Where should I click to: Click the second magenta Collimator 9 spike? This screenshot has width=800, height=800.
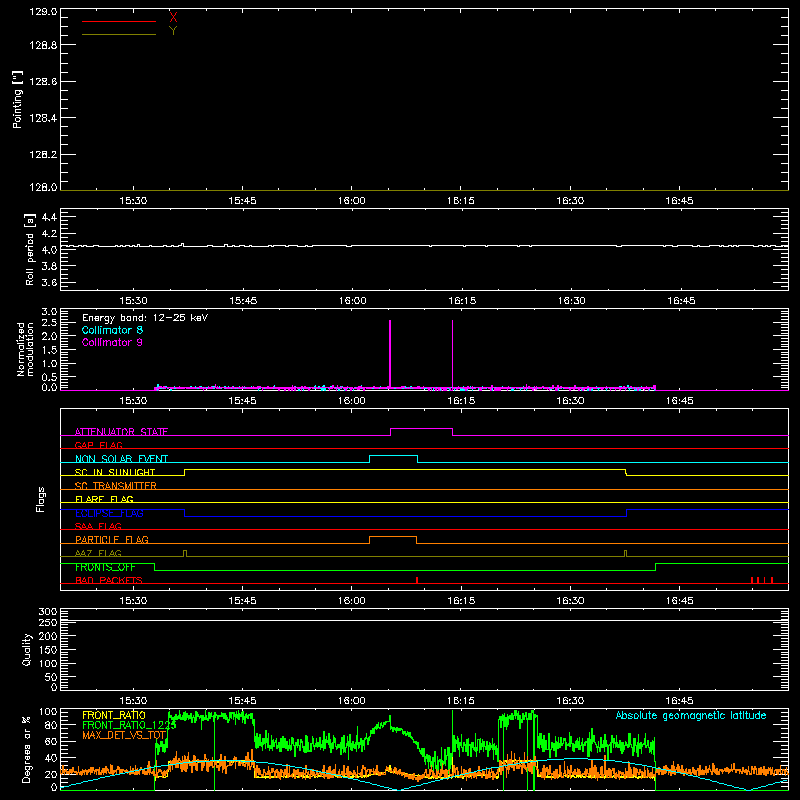tap(453, 355)
